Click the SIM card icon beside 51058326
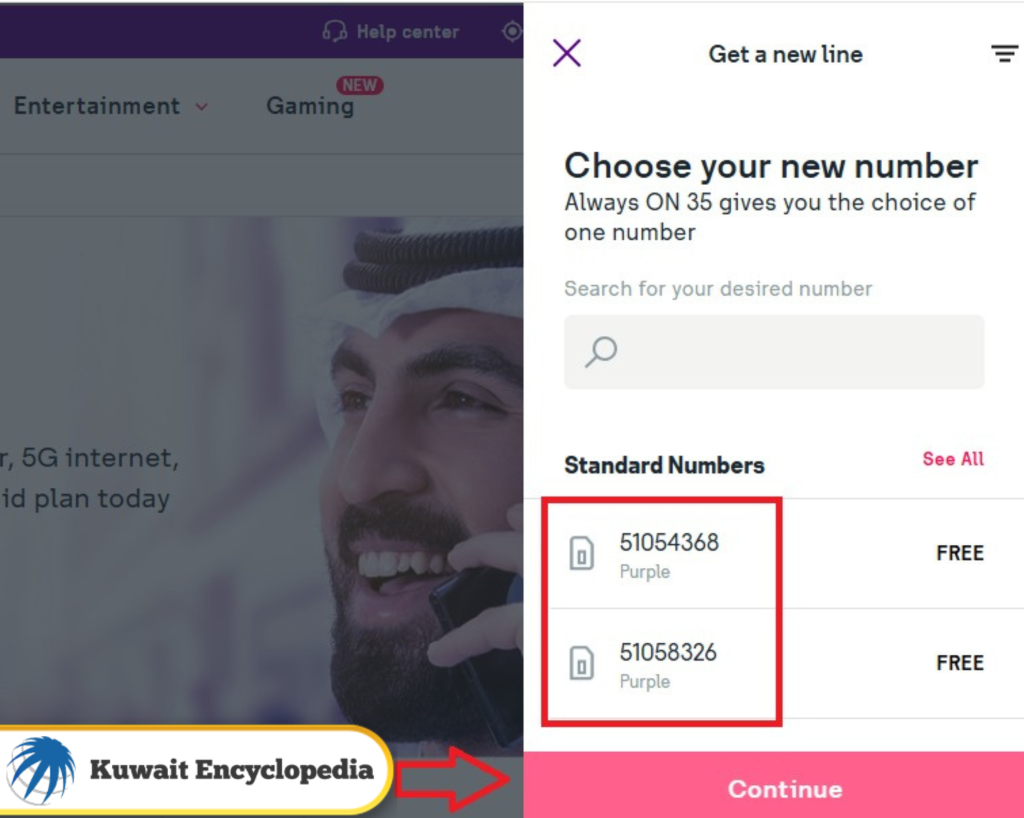This screenshot has height=818, width=1024. [x=582, y=663]
